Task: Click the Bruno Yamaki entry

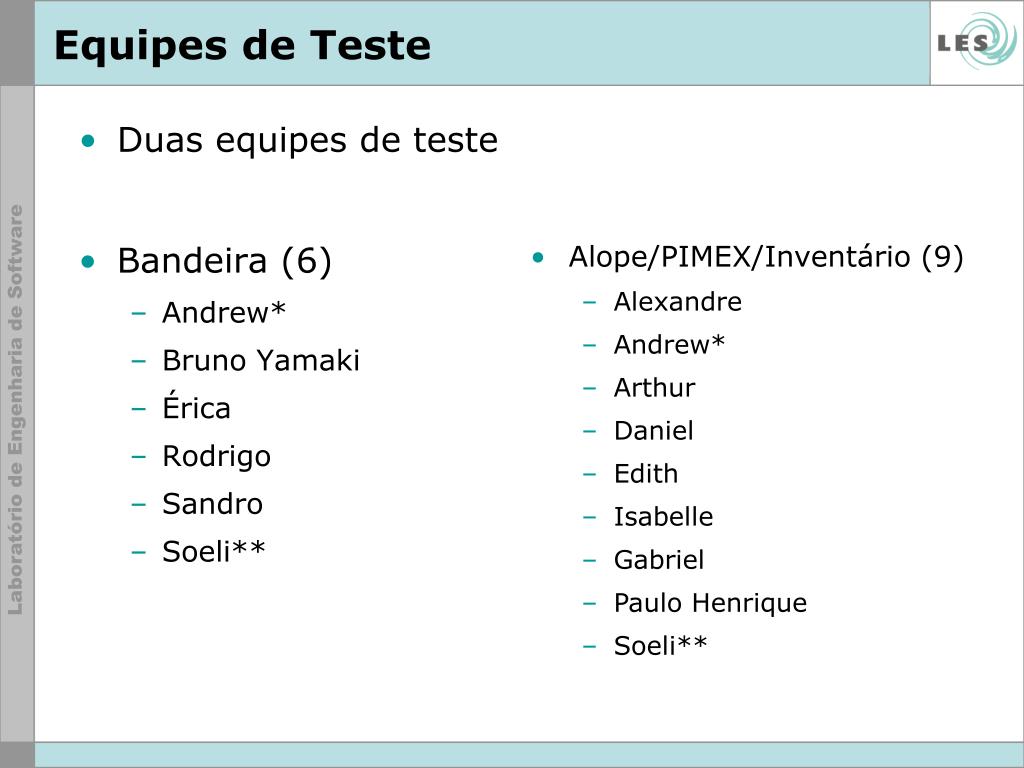Action: point(261,360)
